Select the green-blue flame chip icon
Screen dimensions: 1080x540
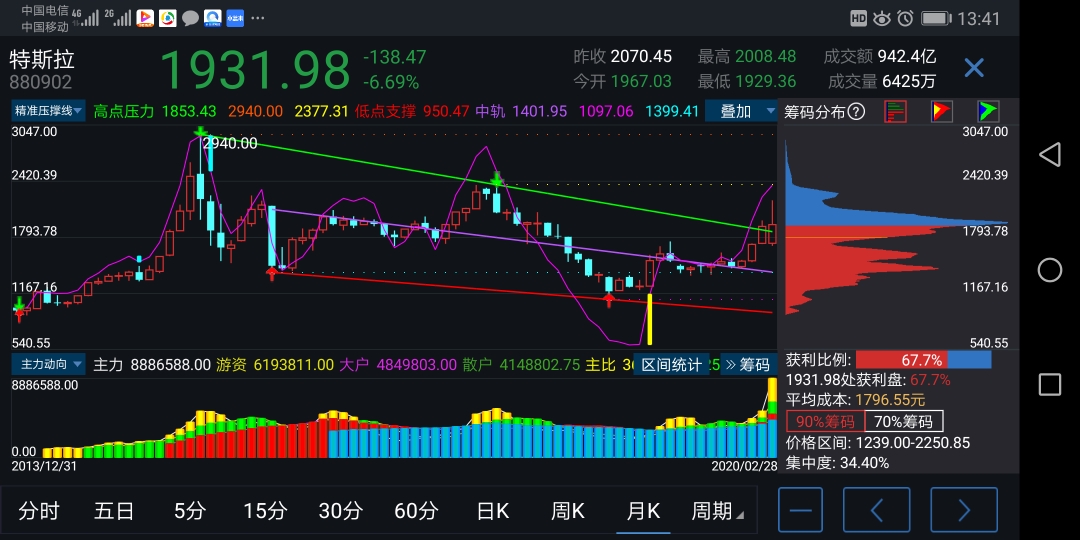(x=988, y=112)
